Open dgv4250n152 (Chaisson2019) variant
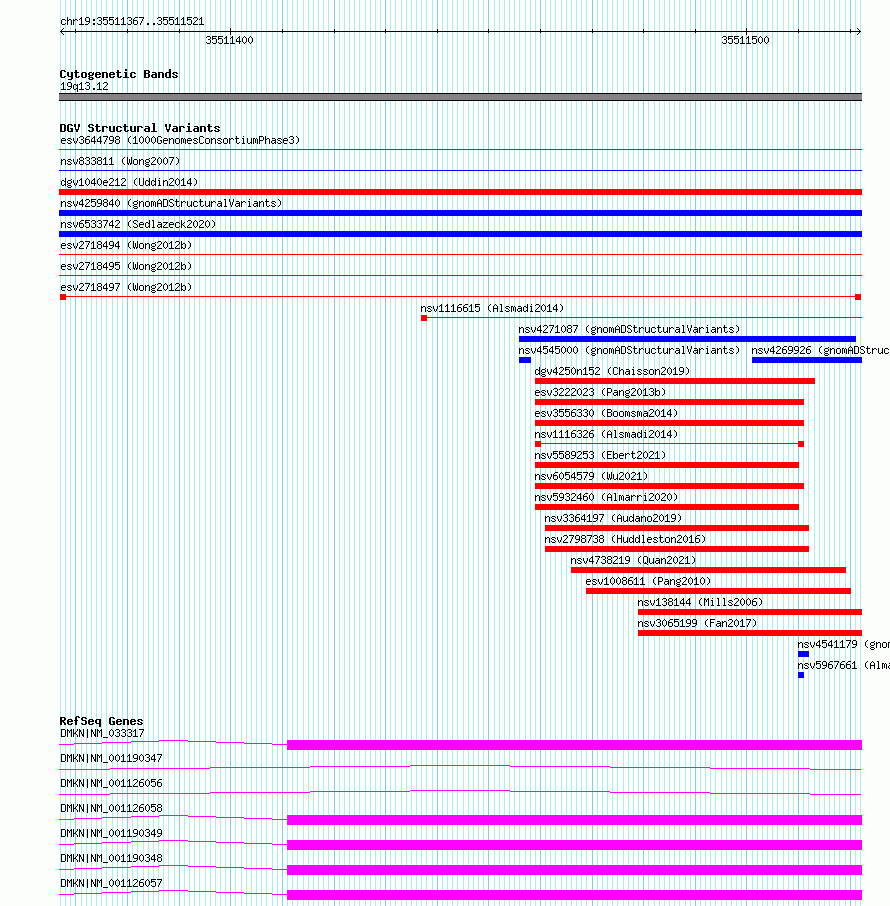This screenshot has height=906, width=890. [x=613, y=372]
